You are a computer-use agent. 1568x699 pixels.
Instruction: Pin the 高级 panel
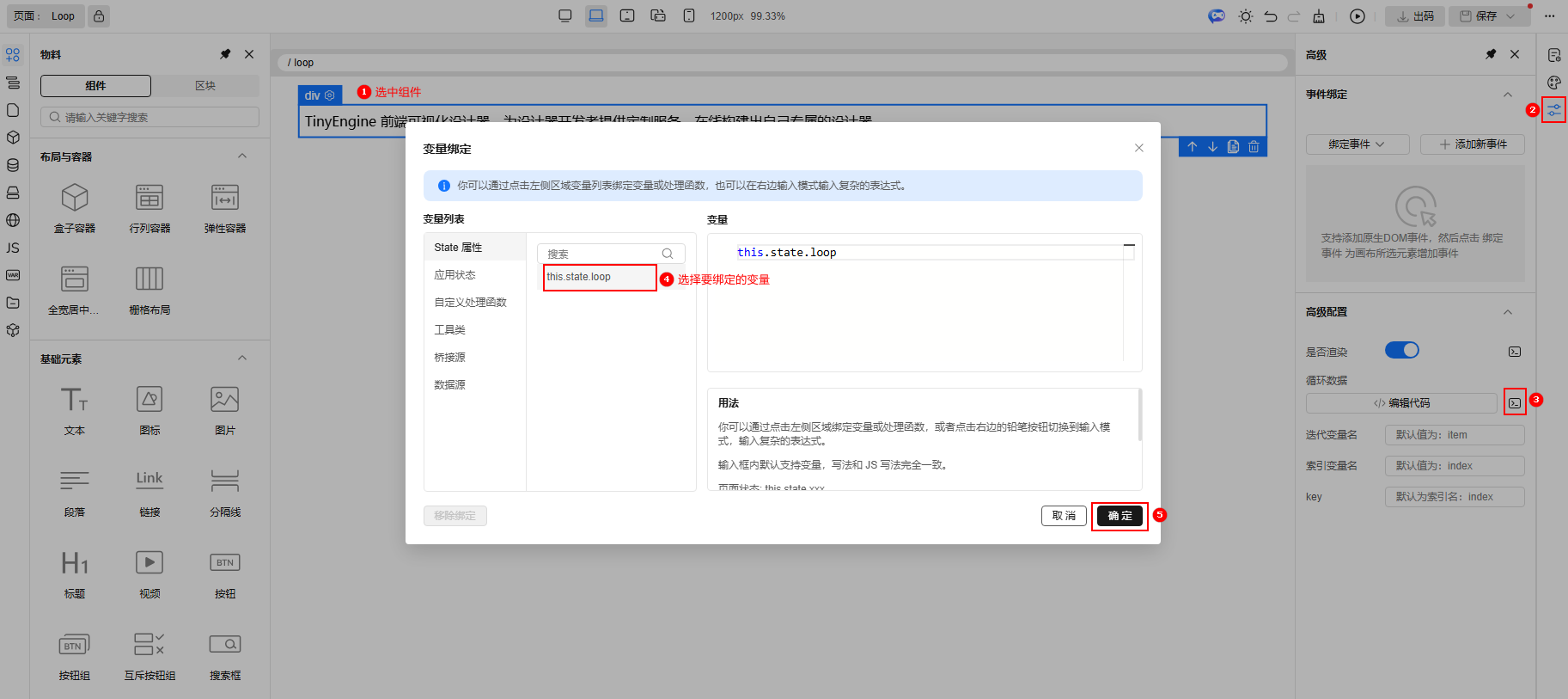coord(1491,54)
